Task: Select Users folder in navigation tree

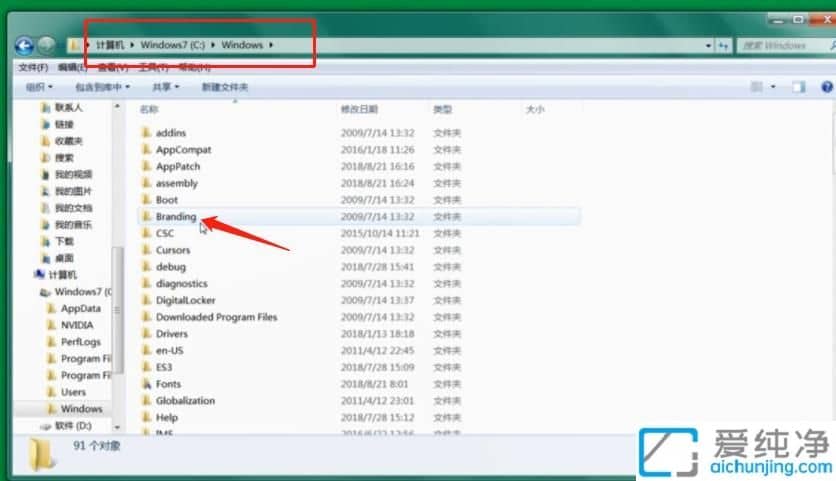Action: coord(73,392)
